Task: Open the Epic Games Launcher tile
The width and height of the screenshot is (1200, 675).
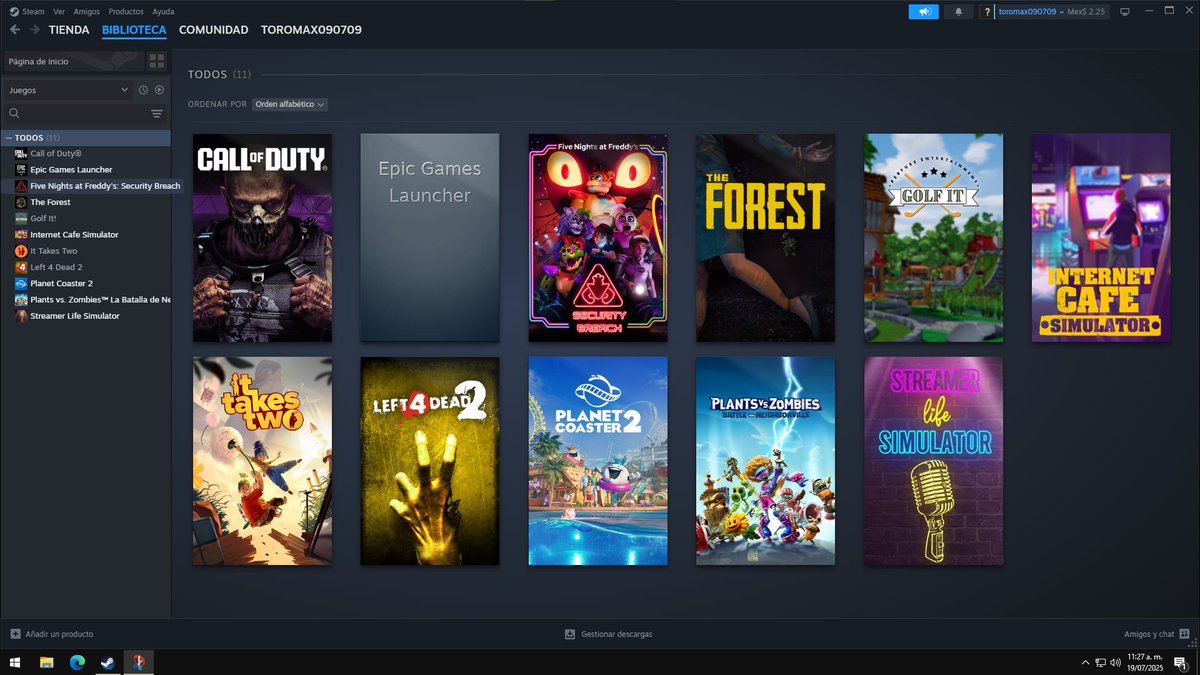Action: click(x=430, y=238)
